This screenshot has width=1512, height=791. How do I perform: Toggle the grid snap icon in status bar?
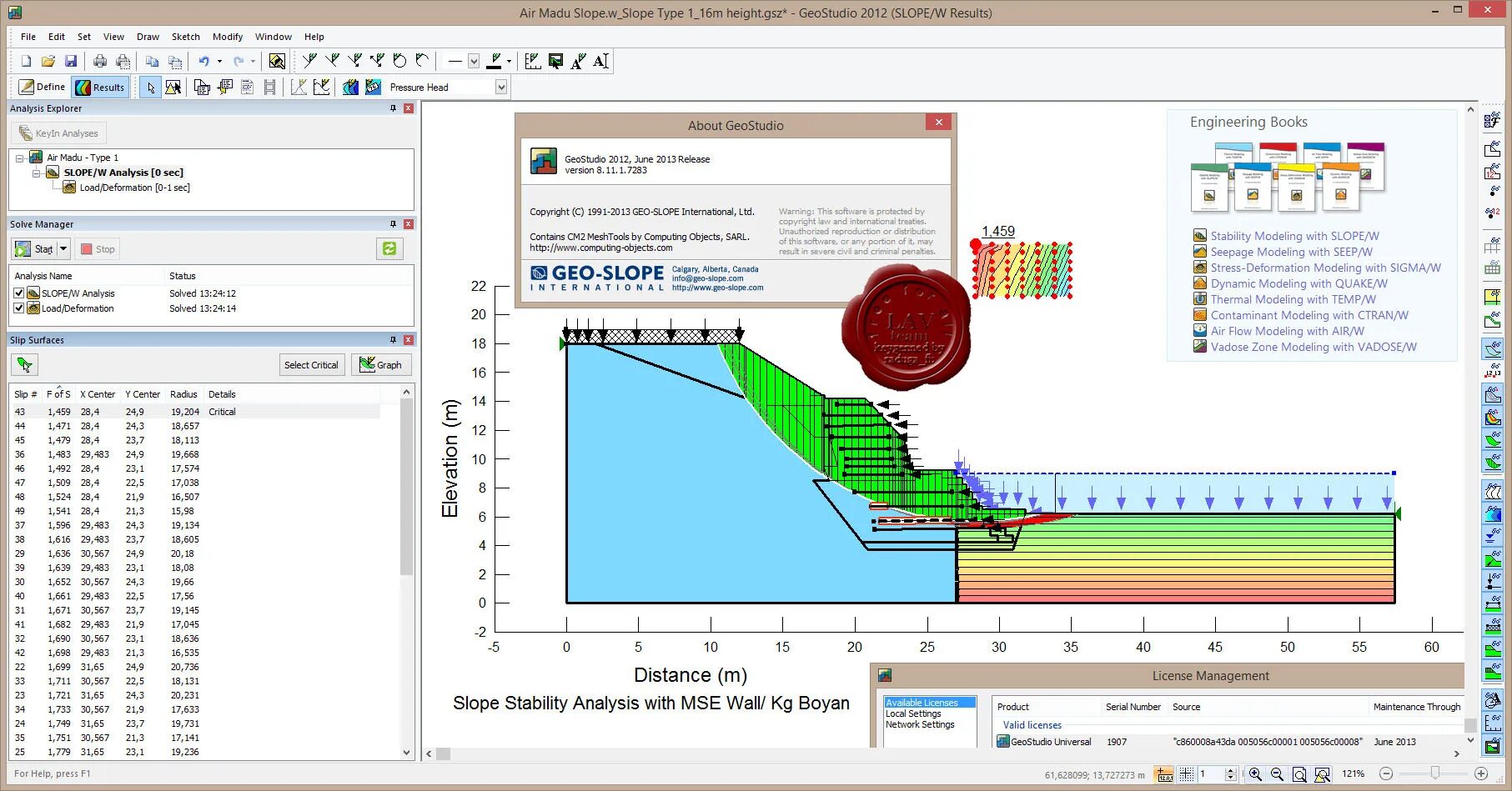[x=1186, y=774]
